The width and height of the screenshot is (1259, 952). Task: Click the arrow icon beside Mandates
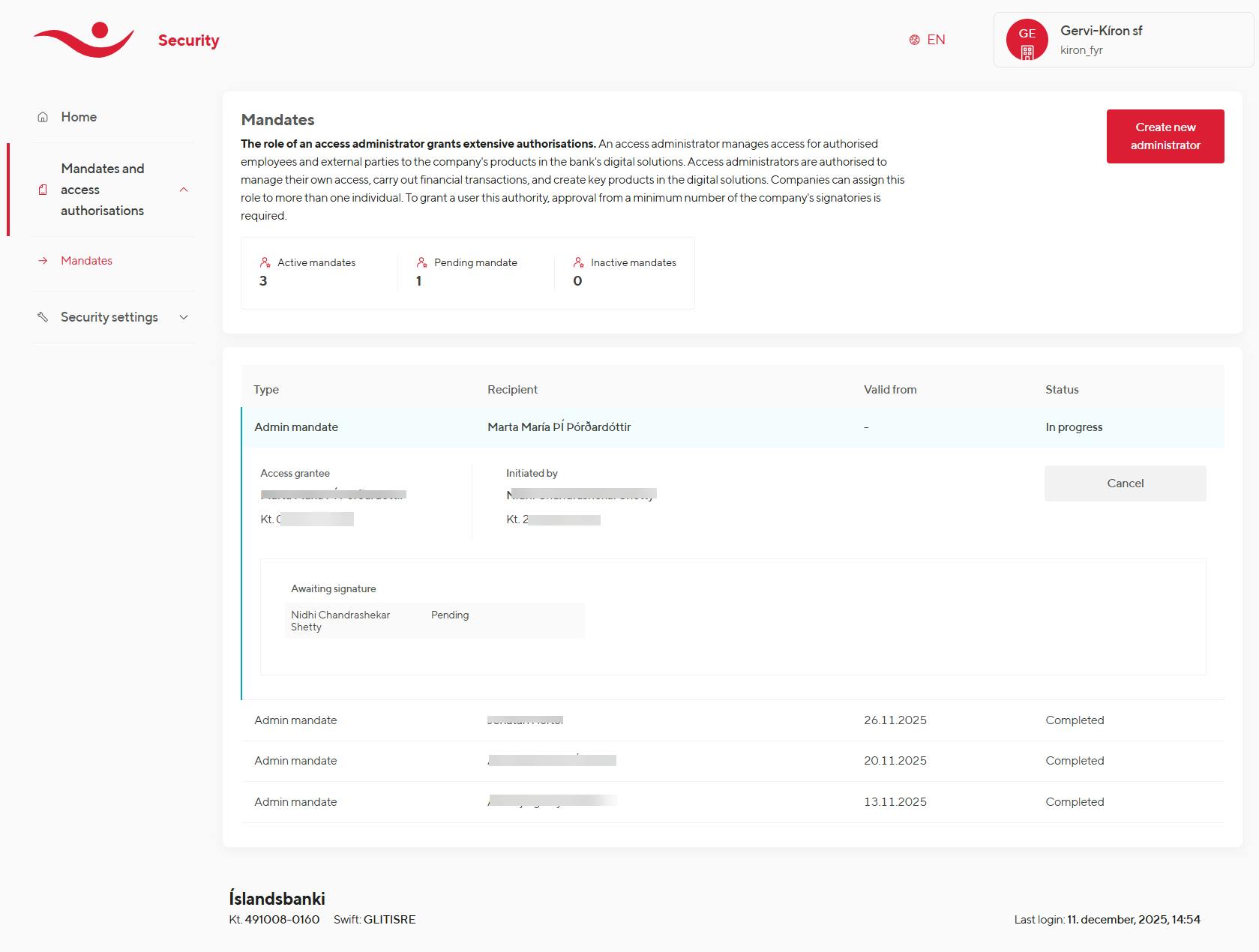[43, 261]
